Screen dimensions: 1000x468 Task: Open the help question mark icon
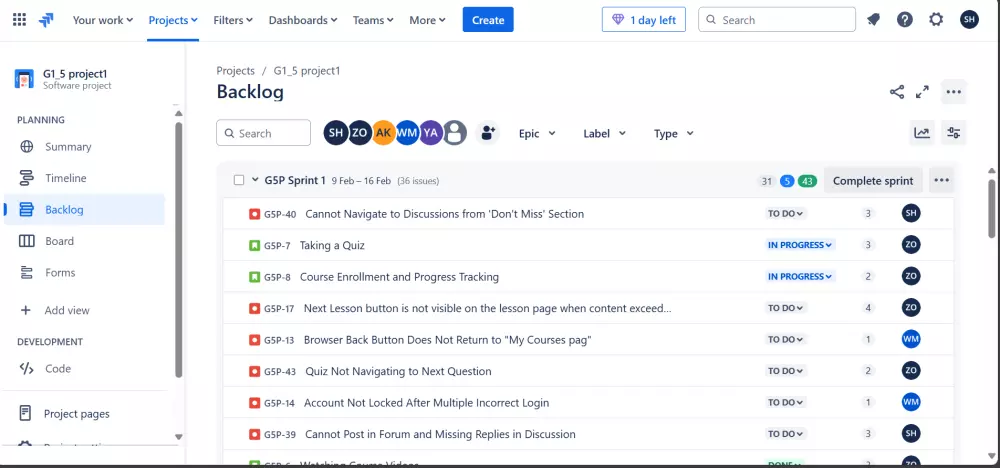pos(904,20)
